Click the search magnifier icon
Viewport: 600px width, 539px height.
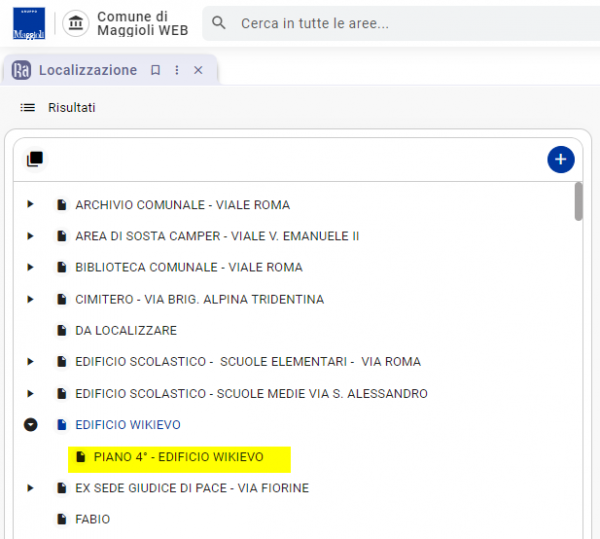click(218, 23)
